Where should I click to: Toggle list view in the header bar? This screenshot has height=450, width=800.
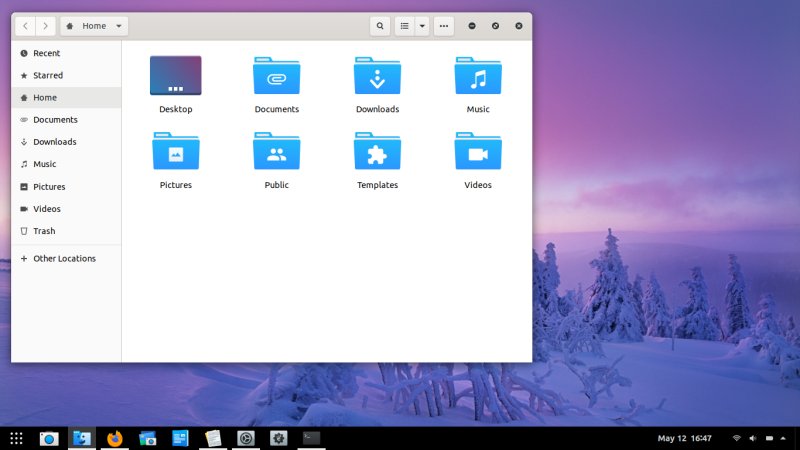point(405,26)
